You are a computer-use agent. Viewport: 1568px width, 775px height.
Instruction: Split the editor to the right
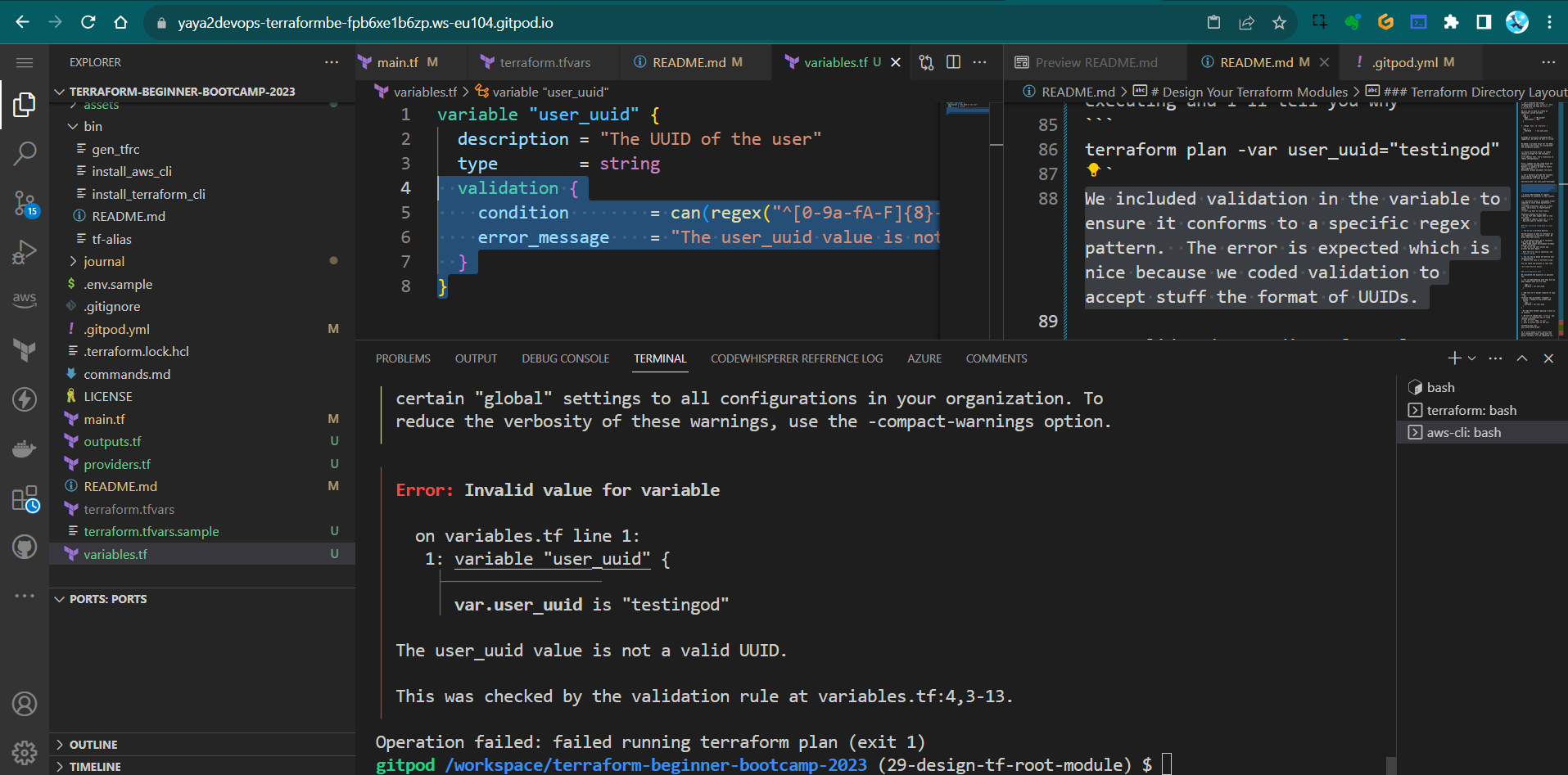pyautogui.click(x=953, y=62)
